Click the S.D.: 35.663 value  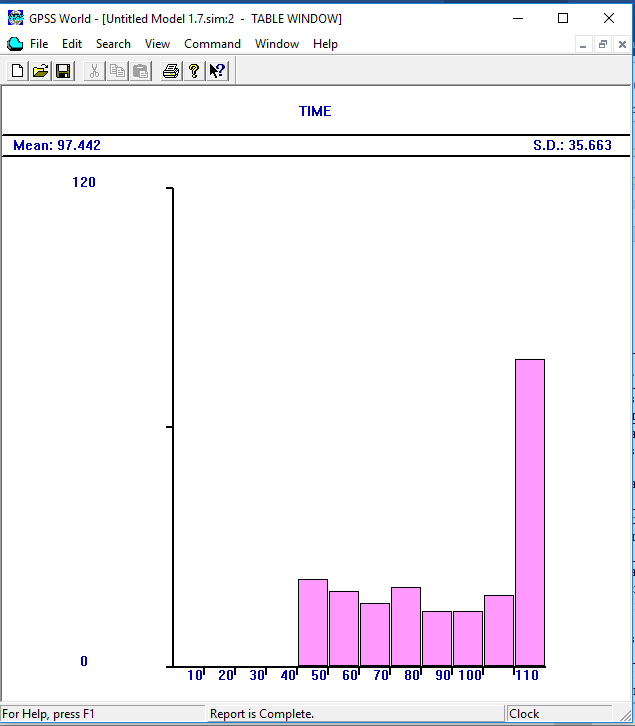click(572, 145)
